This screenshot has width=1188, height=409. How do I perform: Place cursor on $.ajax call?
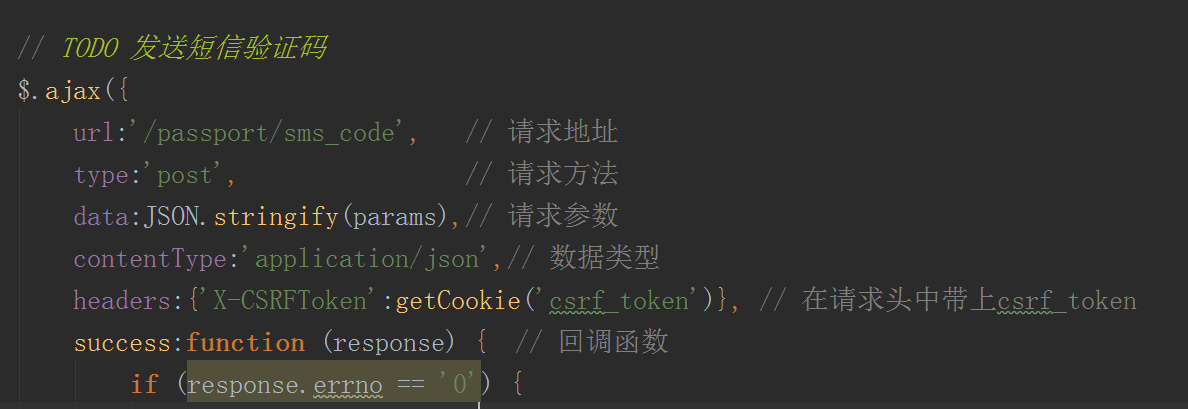60,92
